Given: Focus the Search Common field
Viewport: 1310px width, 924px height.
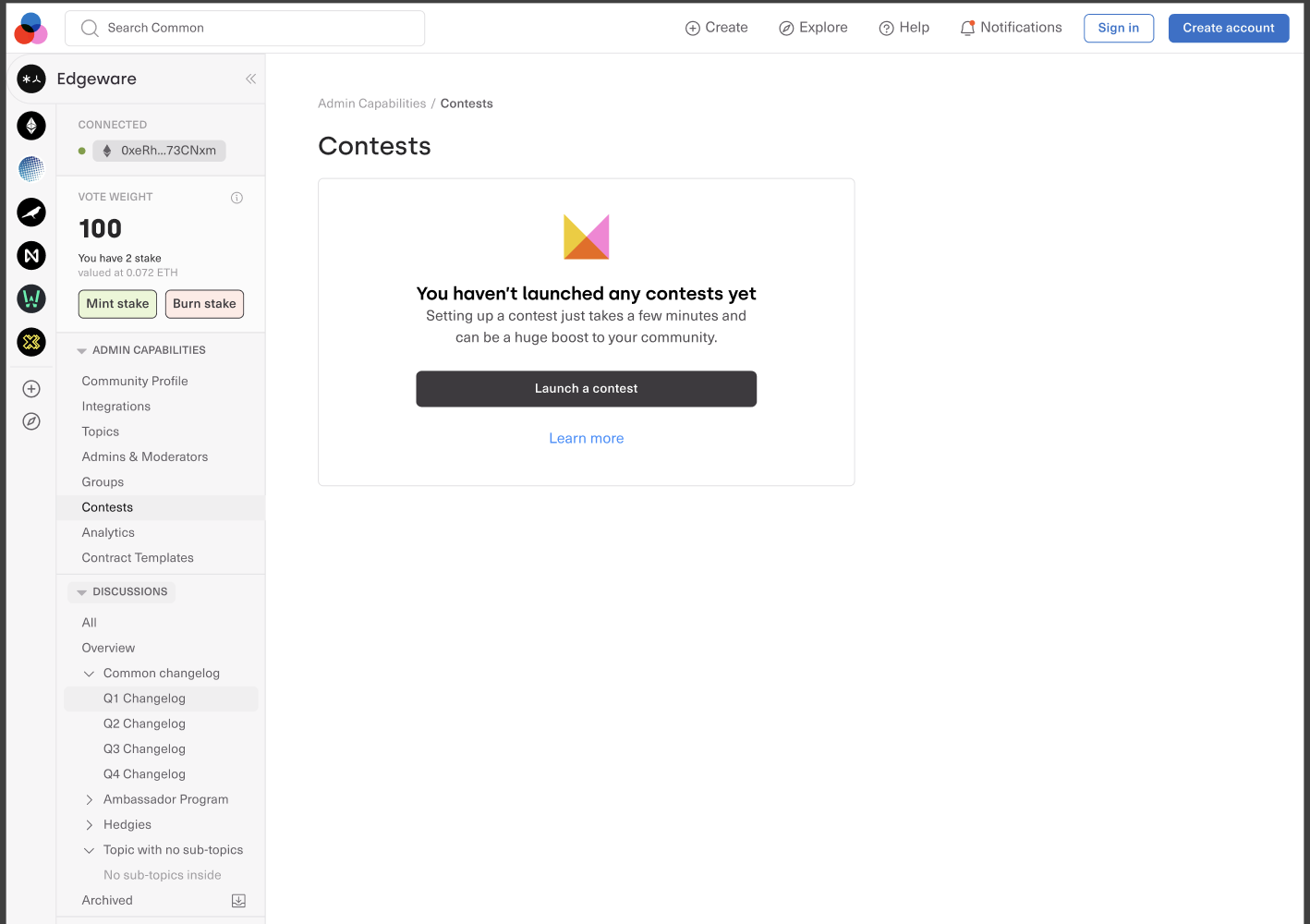Looking at the screenshot, I should pyautogui.click(x=245, y=28).
